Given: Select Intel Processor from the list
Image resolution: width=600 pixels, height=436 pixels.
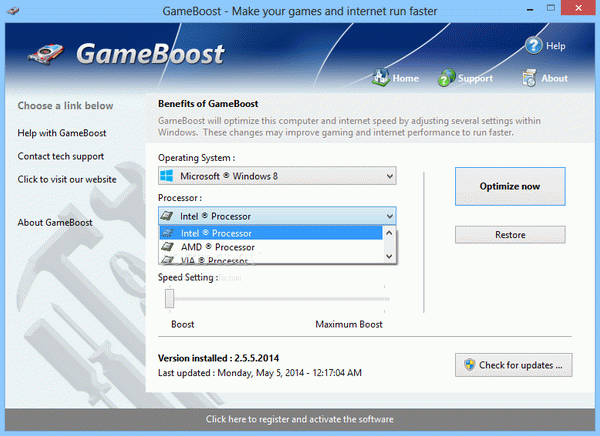Looking at the screenshot, I should (271, 233).
